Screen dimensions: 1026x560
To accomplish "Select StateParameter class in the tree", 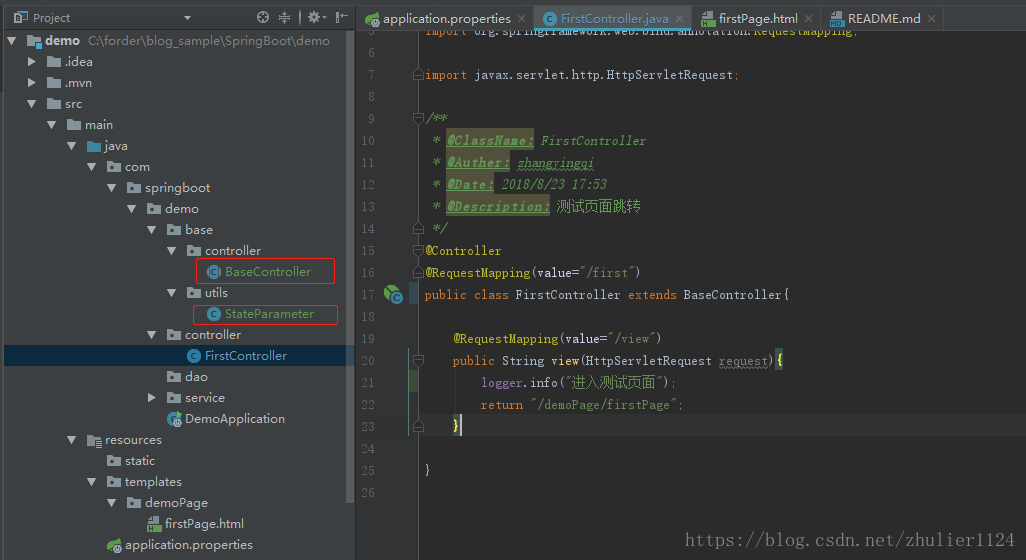I will click(x=268, y=314).
